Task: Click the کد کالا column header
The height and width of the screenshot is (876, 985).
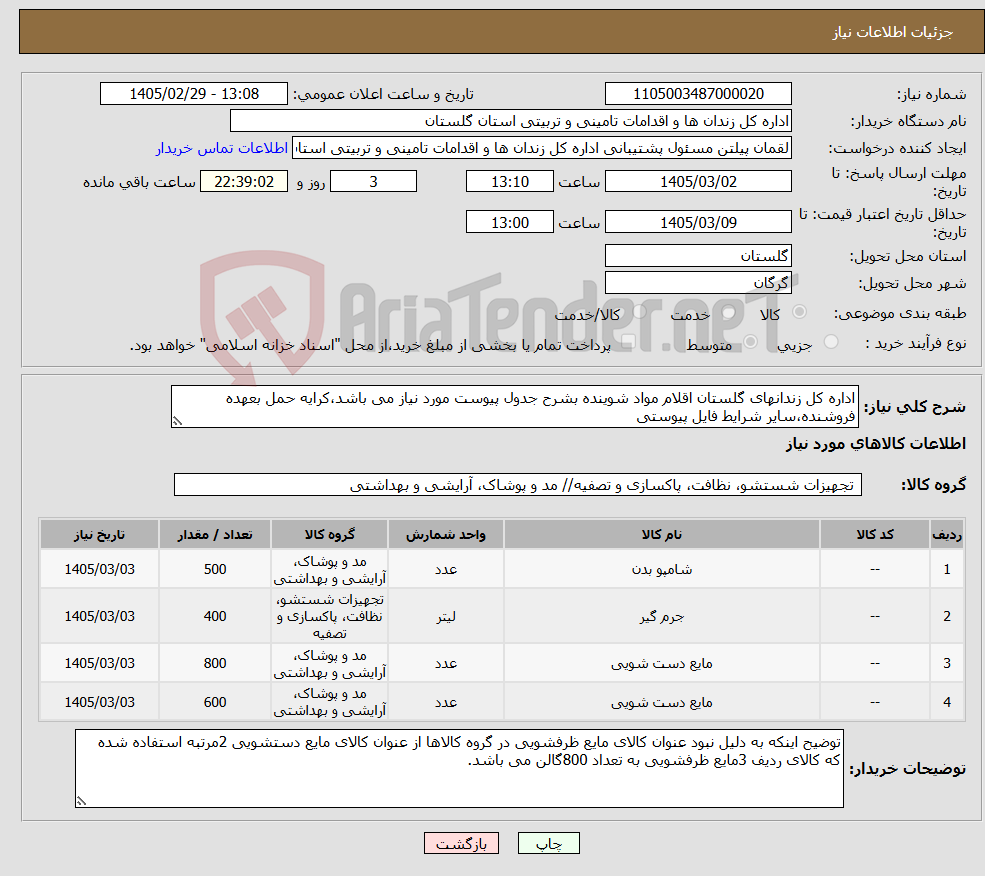Action: click(x=874, y=534)
